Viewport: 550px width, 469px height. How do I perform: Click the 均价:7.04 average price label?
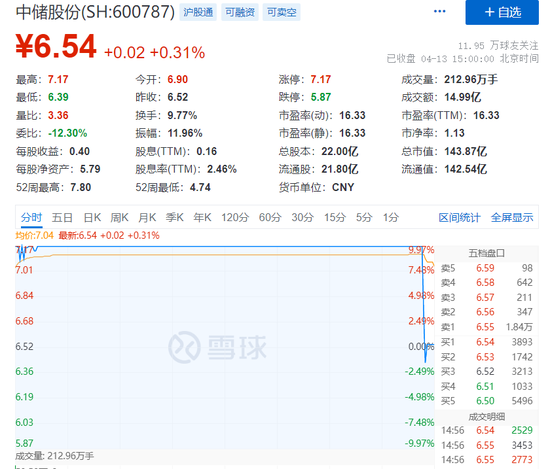point(34,235)
